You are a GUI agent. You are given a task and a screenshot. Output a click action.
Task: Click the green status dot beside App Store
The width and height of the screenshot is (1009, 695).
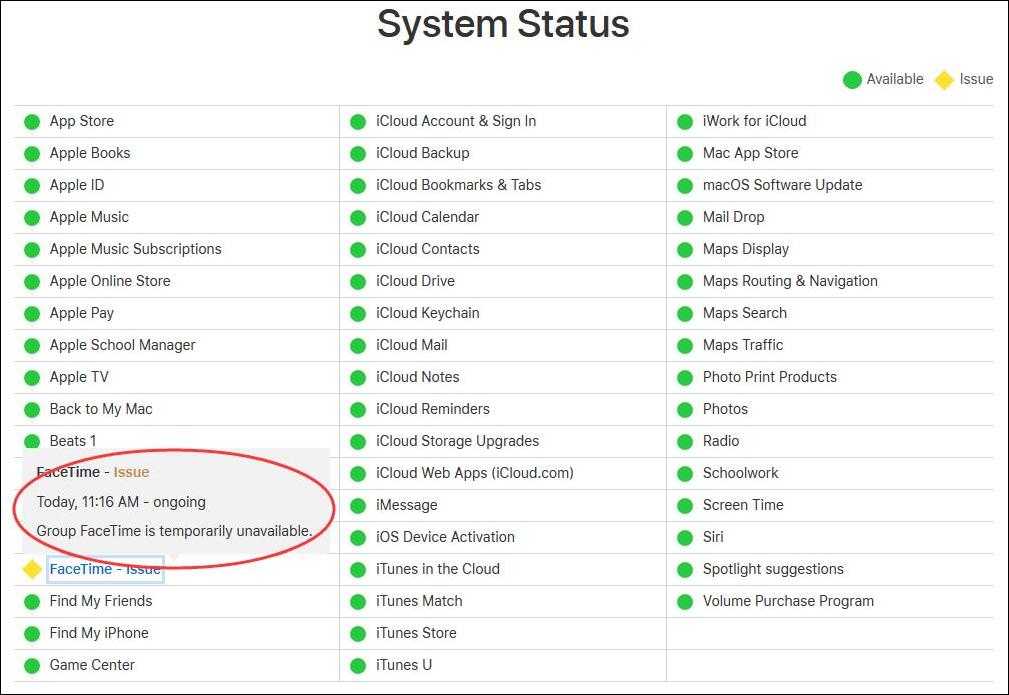[32, 122]
